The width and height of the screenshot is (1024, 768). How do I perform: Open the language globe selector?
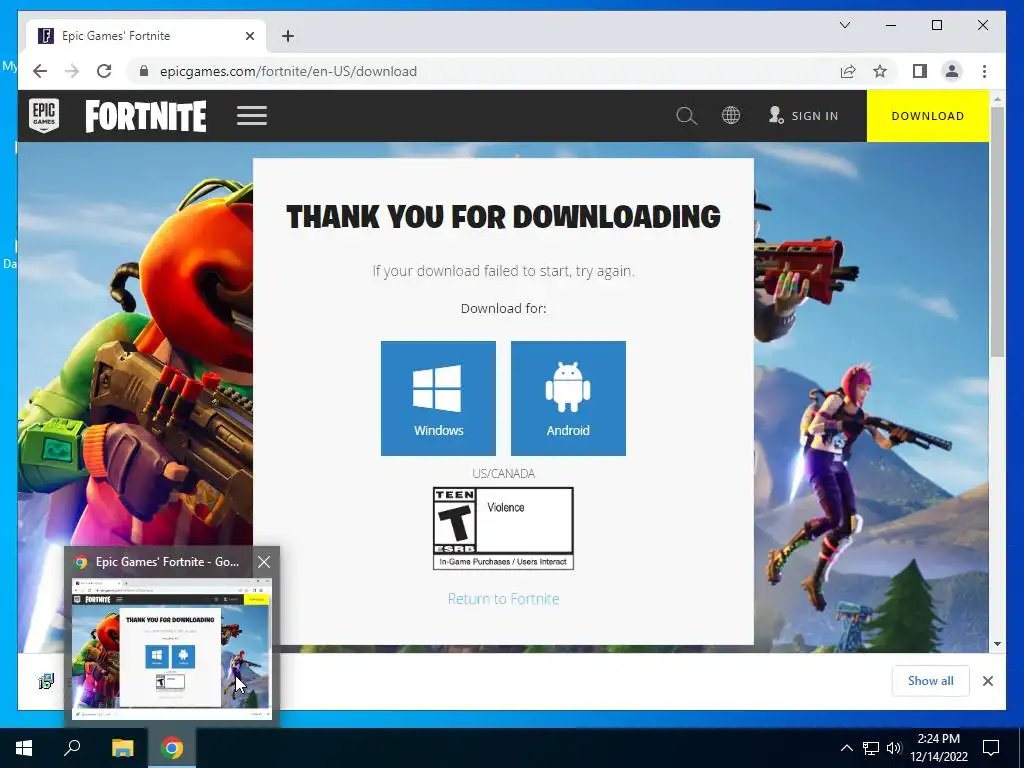(731, 116)
